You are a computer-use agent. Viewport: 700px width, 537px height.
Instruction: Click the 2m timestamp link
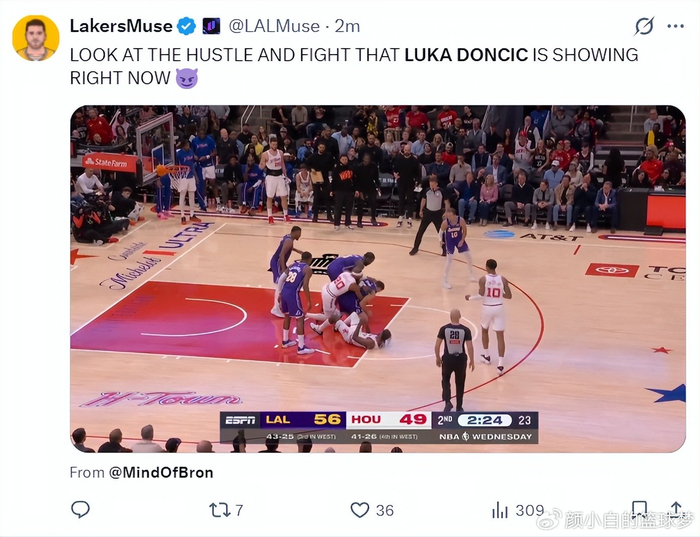(347, 26)
